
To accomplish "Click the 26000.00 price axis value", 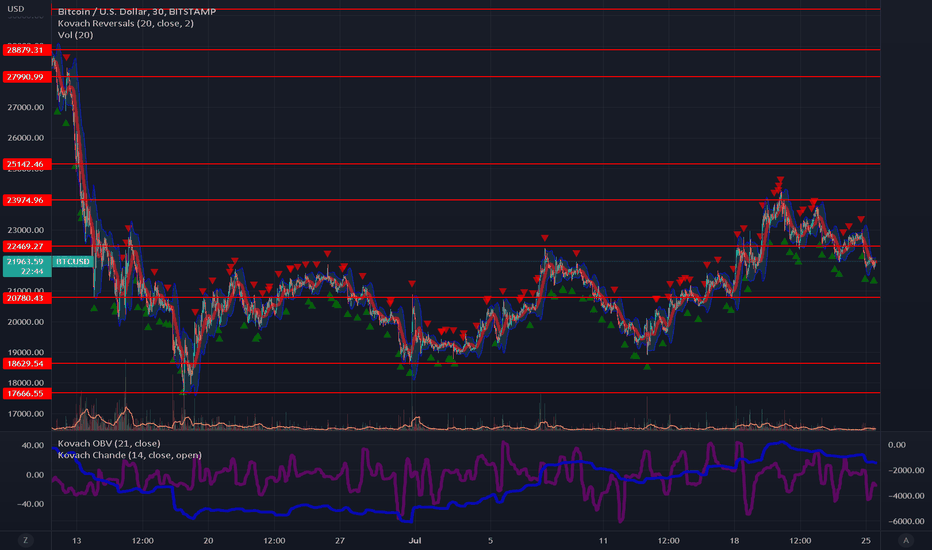I will (26, 138).
